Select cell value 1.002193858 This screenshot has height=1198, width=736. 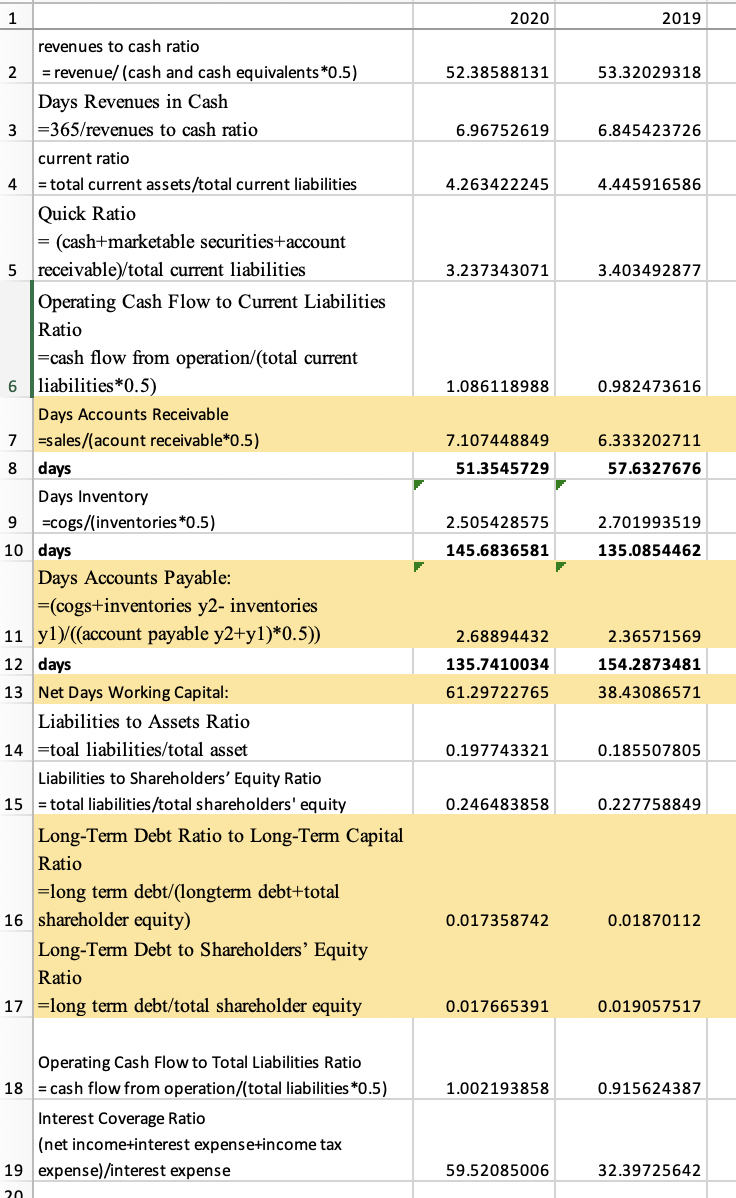click(x=484, y=1059)
